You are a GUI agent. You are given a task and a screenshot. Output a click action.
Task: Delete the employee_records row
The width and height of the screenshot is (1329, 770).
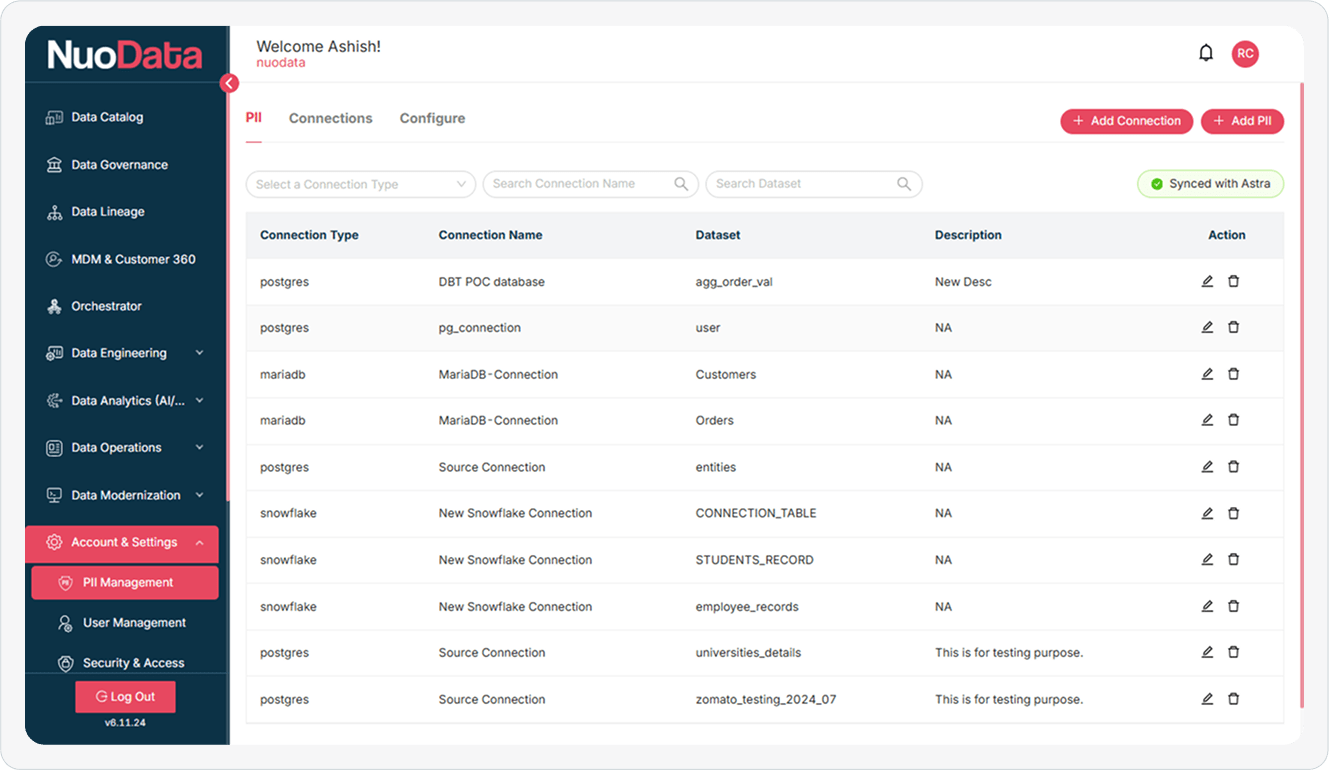[1233, 606]
